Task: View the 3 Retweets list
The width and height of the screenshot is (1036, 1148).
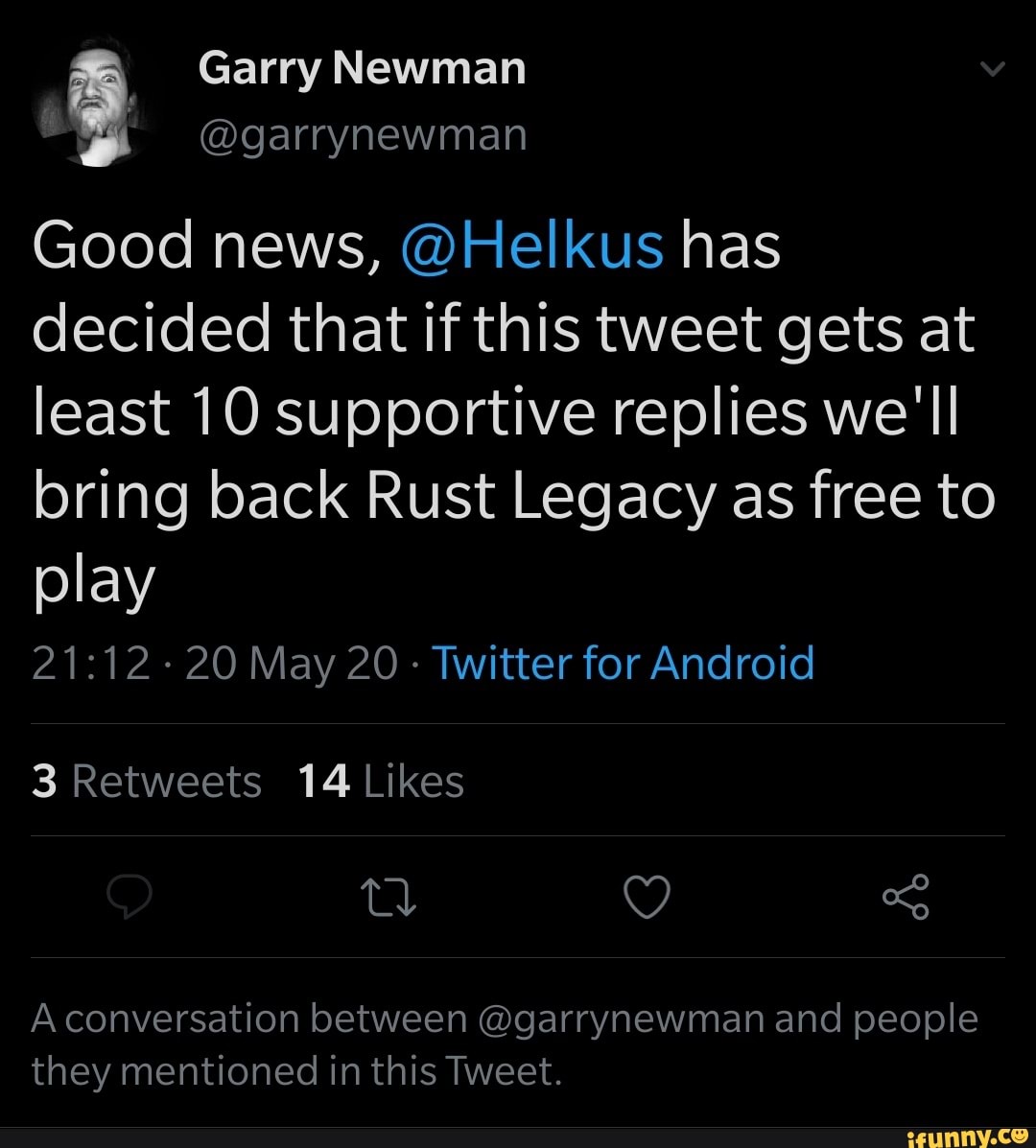Action: [146, 782]
